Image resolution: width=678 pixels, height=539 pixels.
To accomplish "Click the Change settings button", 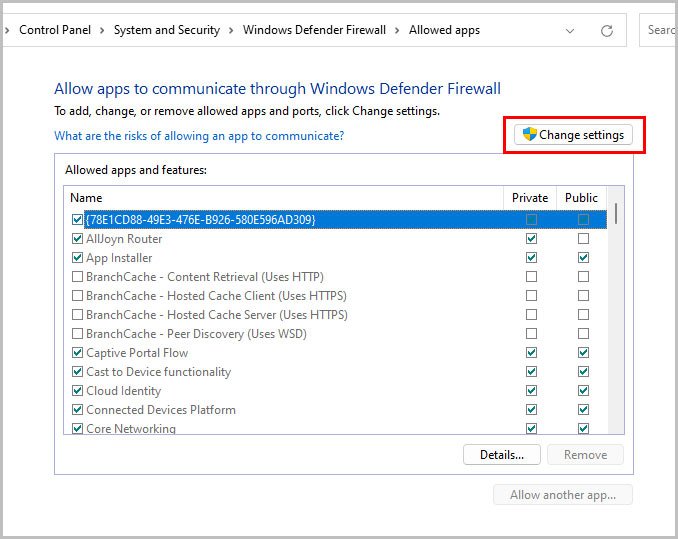I will 573,135.
